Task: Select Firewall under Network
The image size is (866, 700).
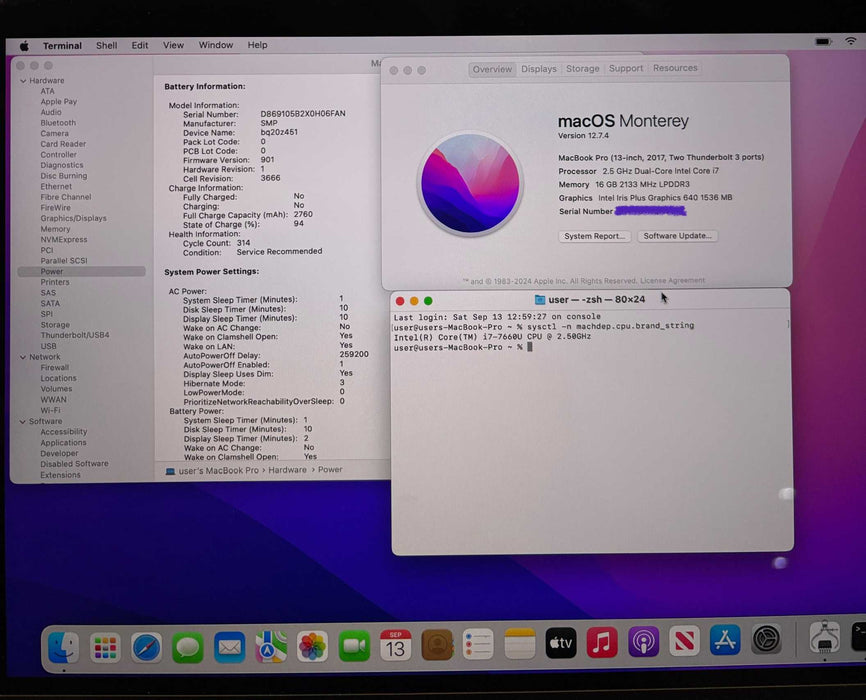Action: tap(55, 368)
